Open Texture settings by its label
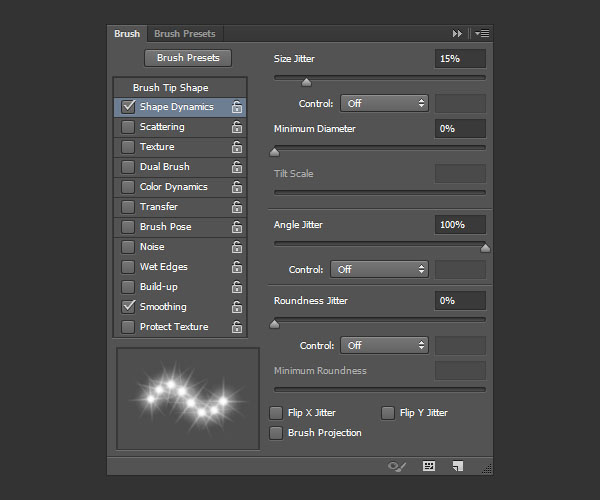 pyautogui.click(x=157, y=147)
